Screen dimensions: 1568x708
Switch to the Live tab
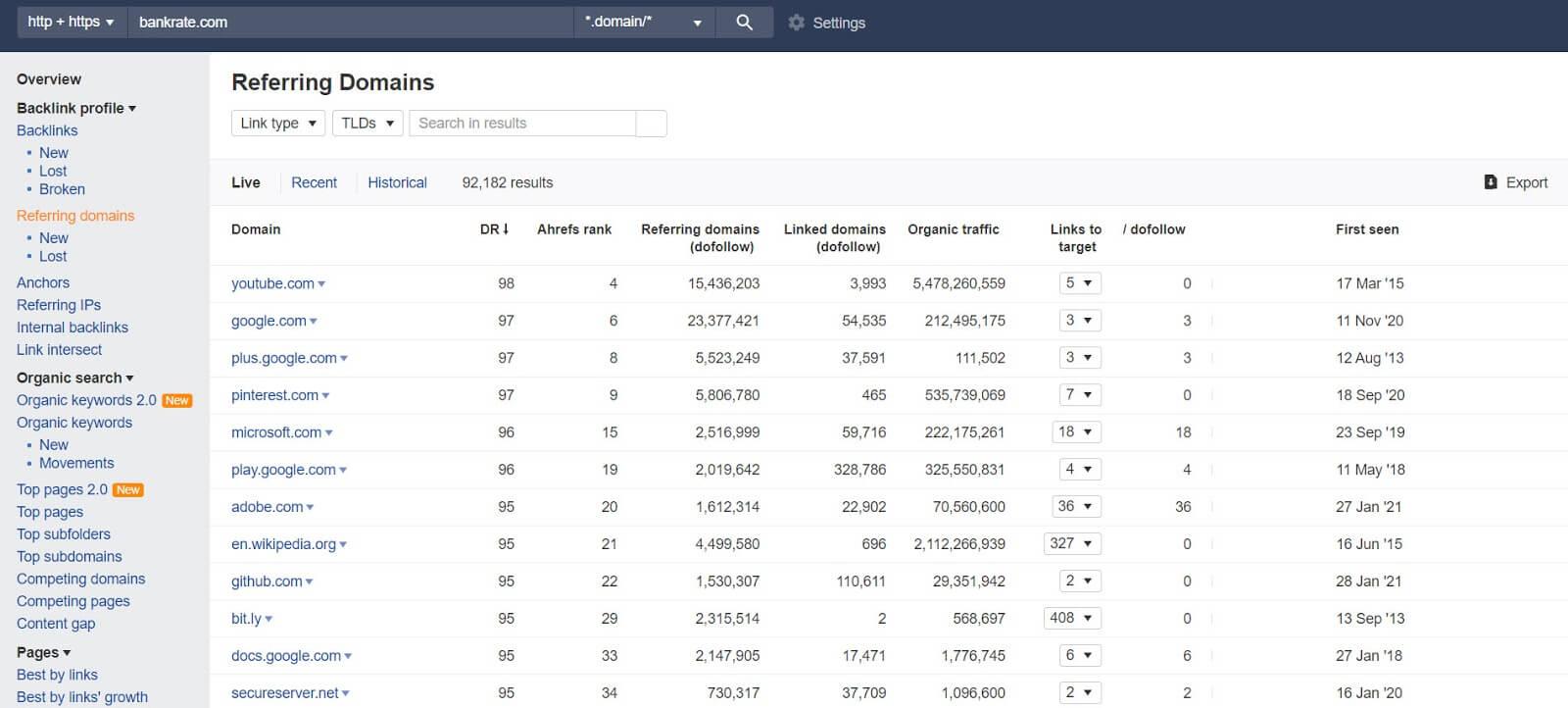pyautogui.click(x=246, y=182)
